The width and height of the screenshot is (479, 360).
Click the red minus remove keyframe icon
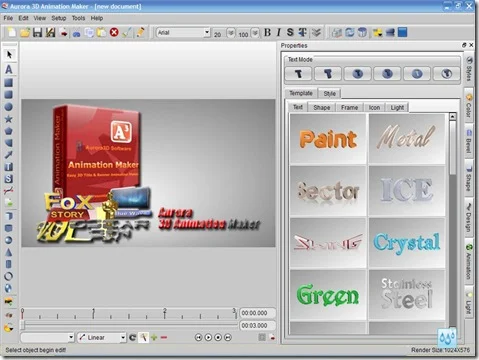click(x=164, y=338)
